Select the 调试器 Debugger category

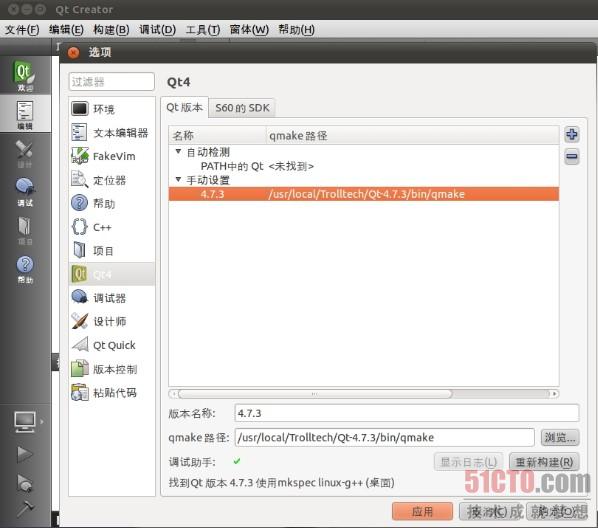(112, 298)
